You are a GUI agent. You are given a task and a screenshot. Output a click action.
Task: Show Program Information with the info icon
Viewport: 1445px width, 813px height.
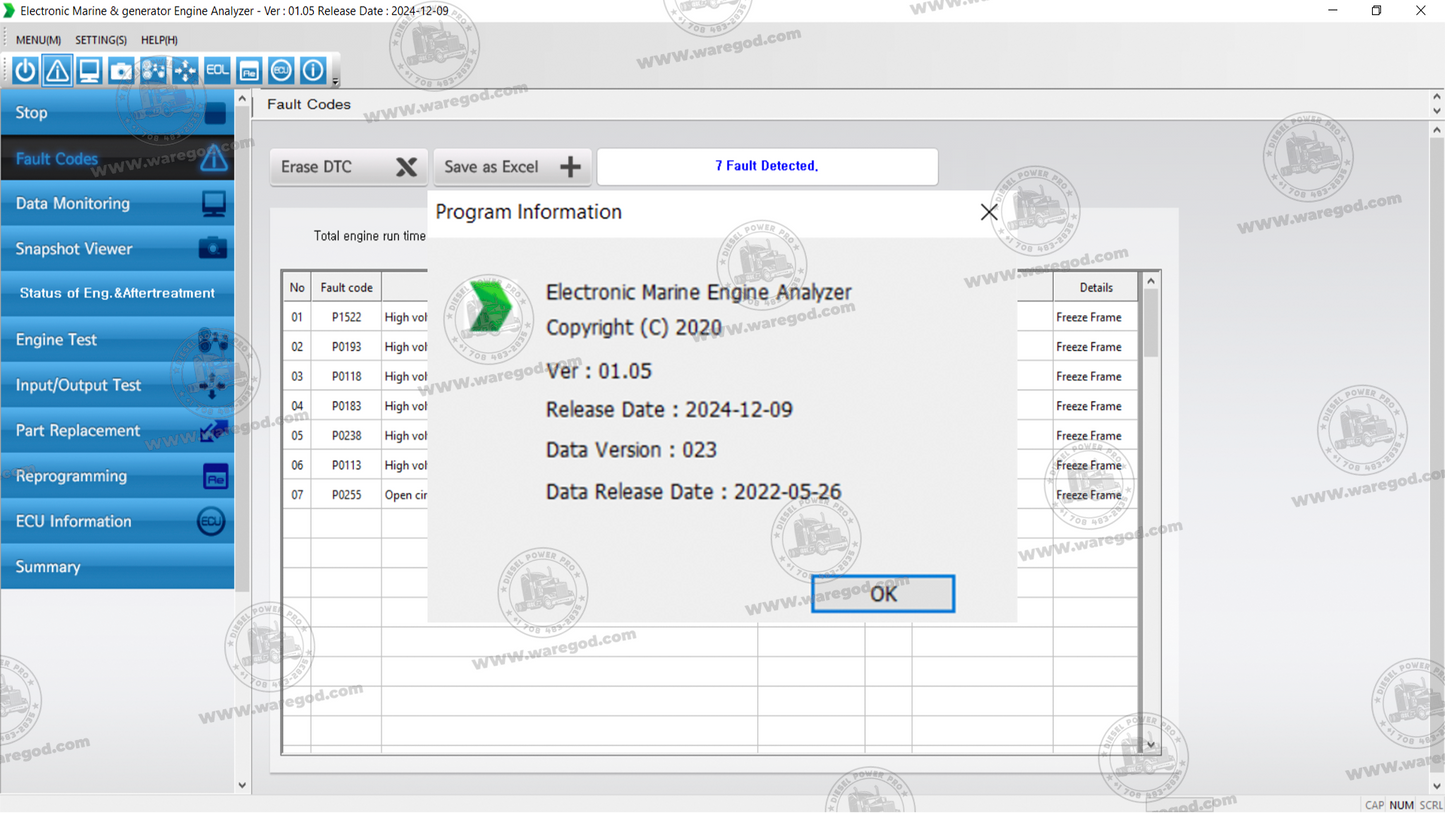click(313, 70)
